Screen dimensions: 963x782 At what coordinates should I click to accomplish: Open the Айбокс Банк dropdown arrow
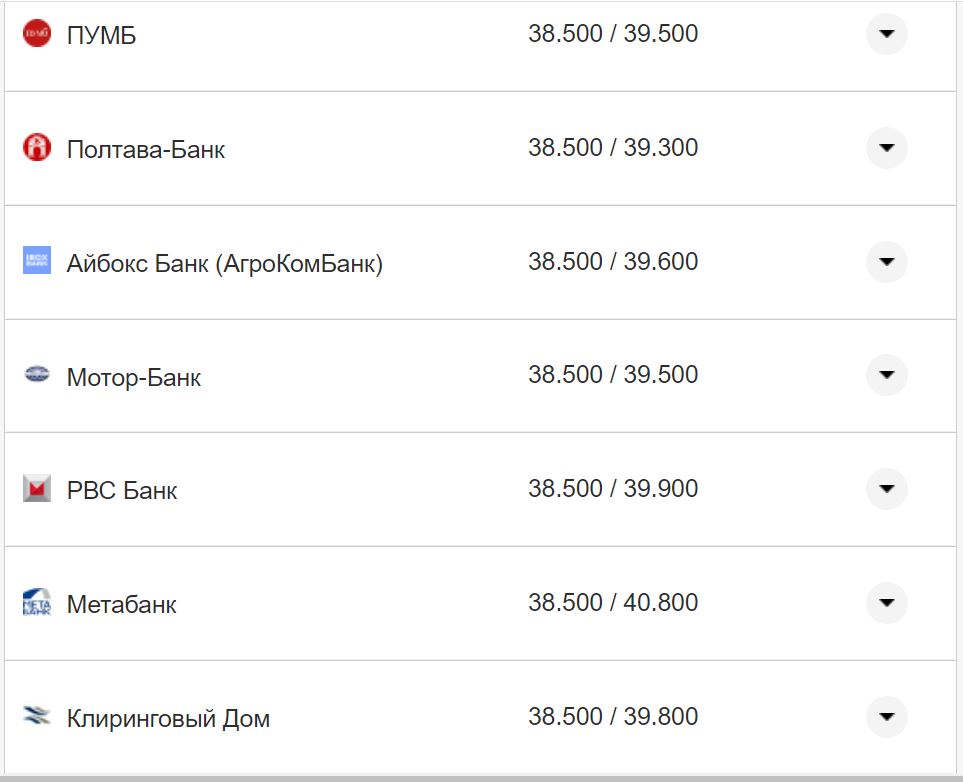[x=886, y=262]
